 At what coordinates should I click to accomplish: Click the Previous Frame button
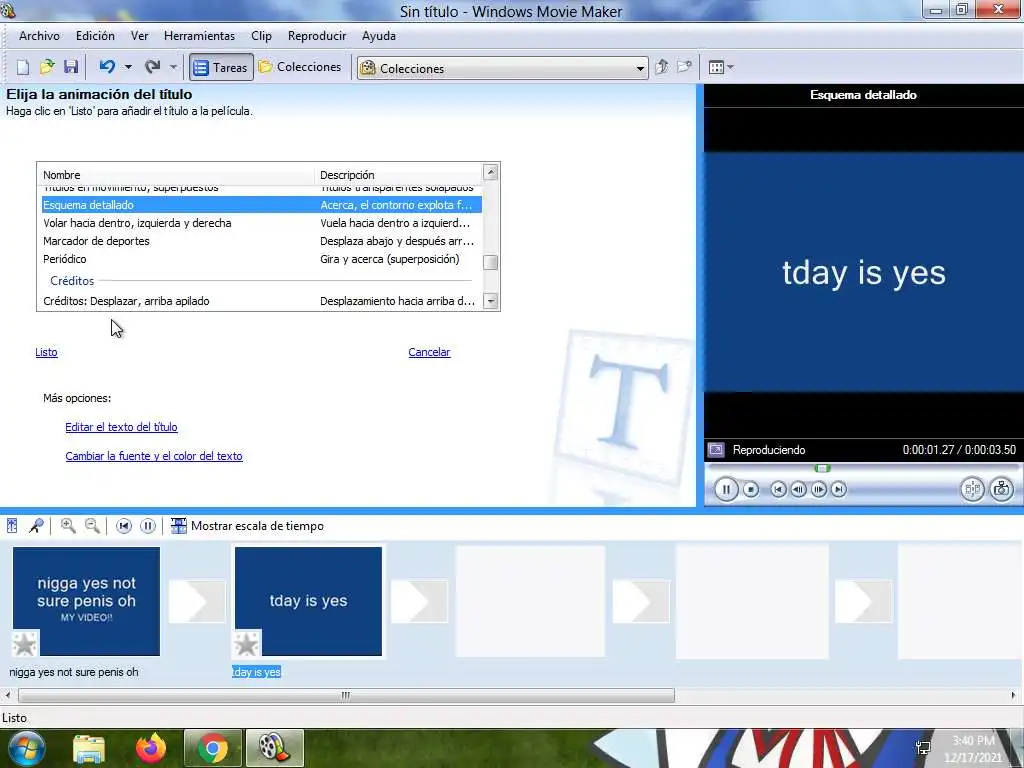pyautogui.click(x=798, y=489)
